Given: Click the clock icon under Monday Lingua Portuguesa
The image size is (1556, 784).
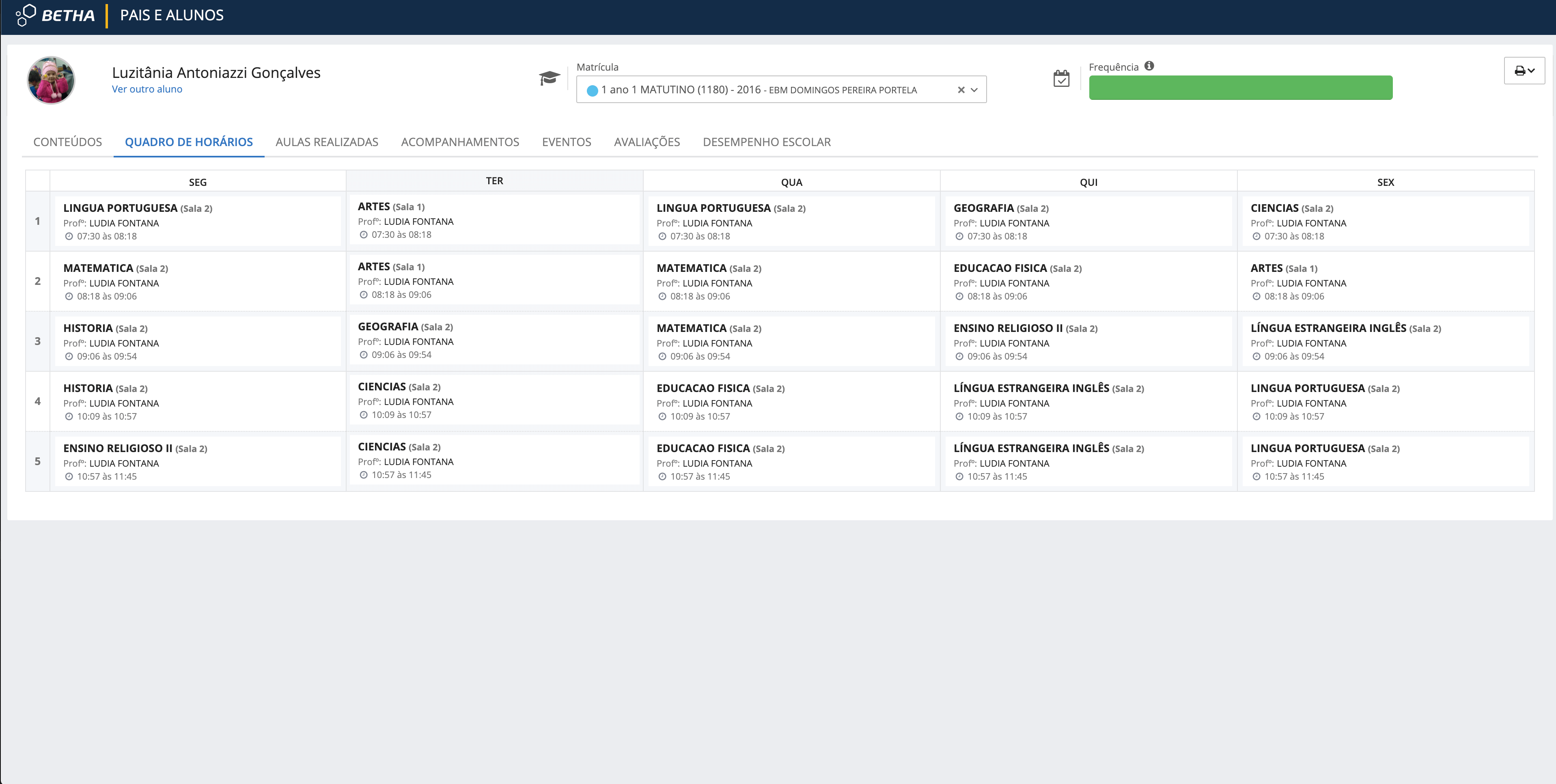Looking at the screenshot, I should pos(69,237).
